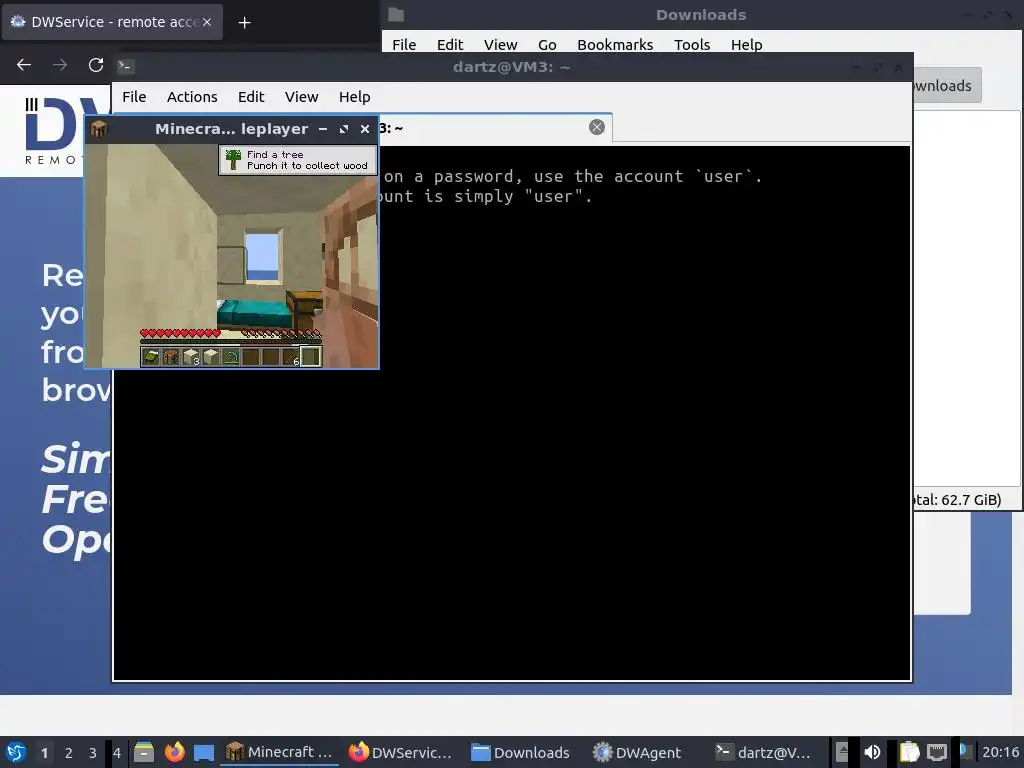Switch to workspace 2
Screen dimensions: 1024x768
click(69, 753)
